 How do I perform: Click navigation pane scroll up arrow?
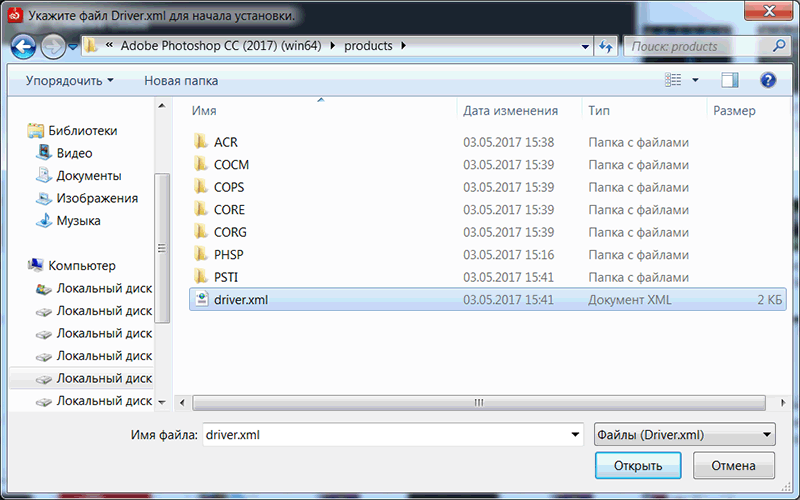coord(162,106)
